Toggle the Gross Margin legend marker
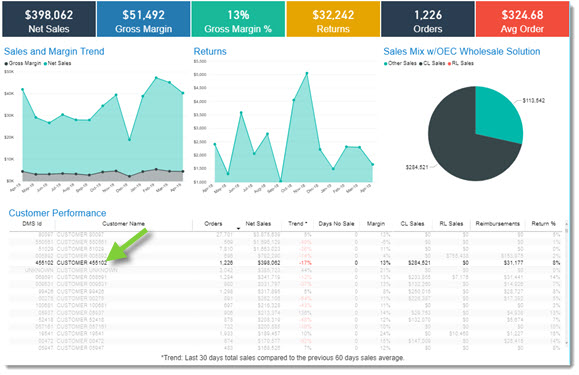579x375 pixels. [x=6, y=63]
